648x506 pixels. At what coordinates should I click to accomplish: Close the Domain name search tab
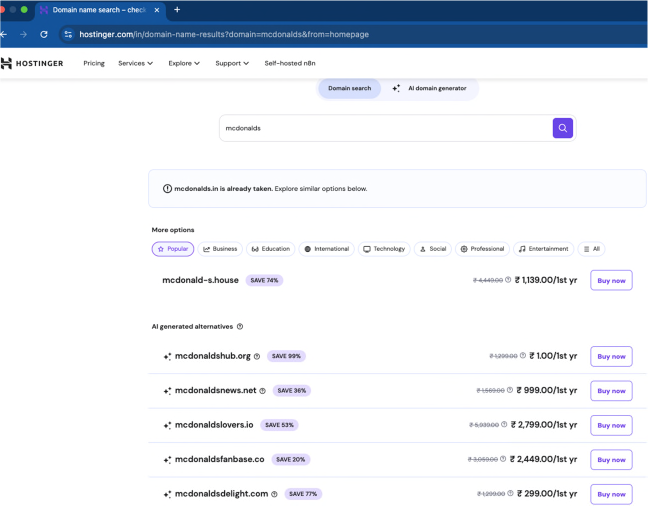pyautogui.click(x=157, y=10)
